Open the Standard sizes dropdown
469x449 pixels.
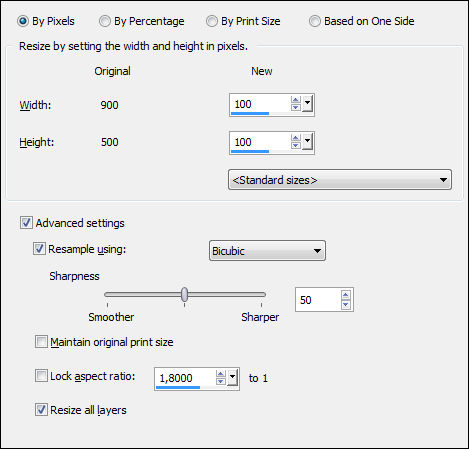340,180
